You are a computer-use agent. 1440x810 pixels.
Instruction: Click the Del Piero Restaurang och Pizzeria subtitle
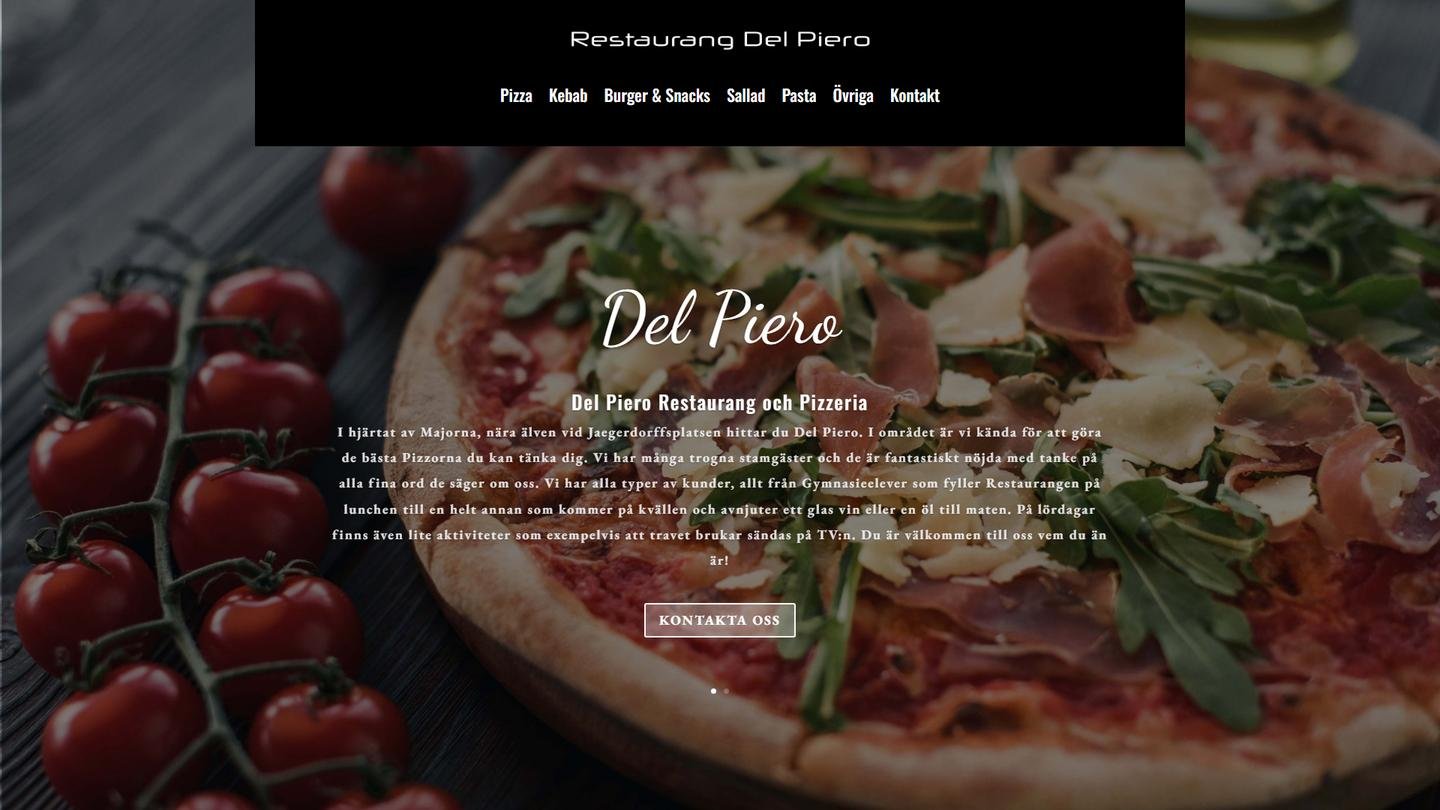tap(720, 403)
